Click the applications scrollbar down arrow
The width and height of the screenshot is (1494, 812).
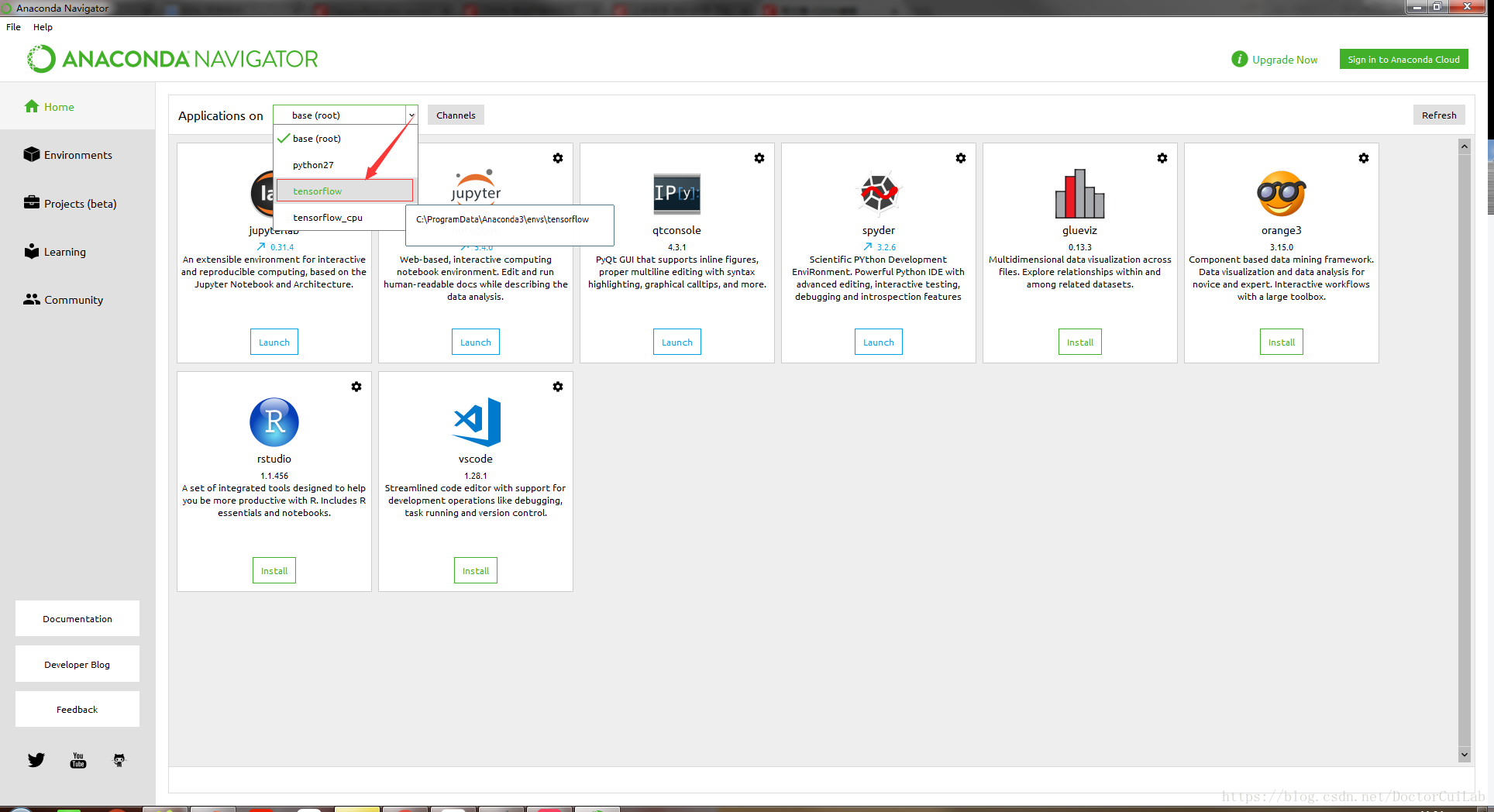coord(1464,754)
